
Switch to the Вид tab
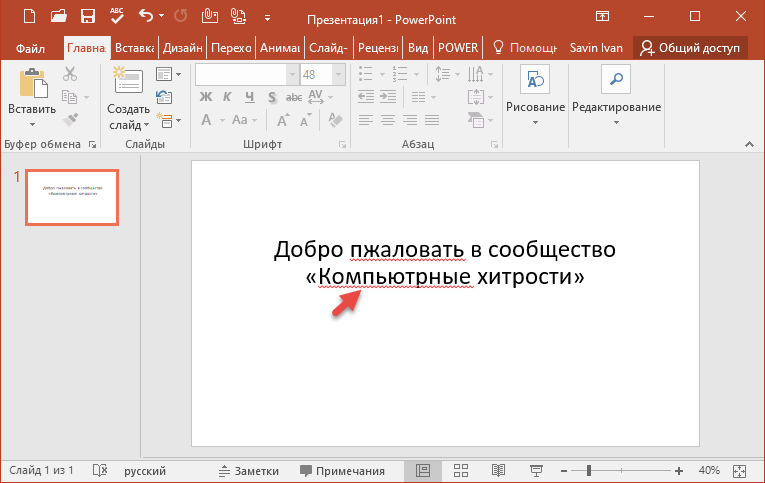coord(418,48)
